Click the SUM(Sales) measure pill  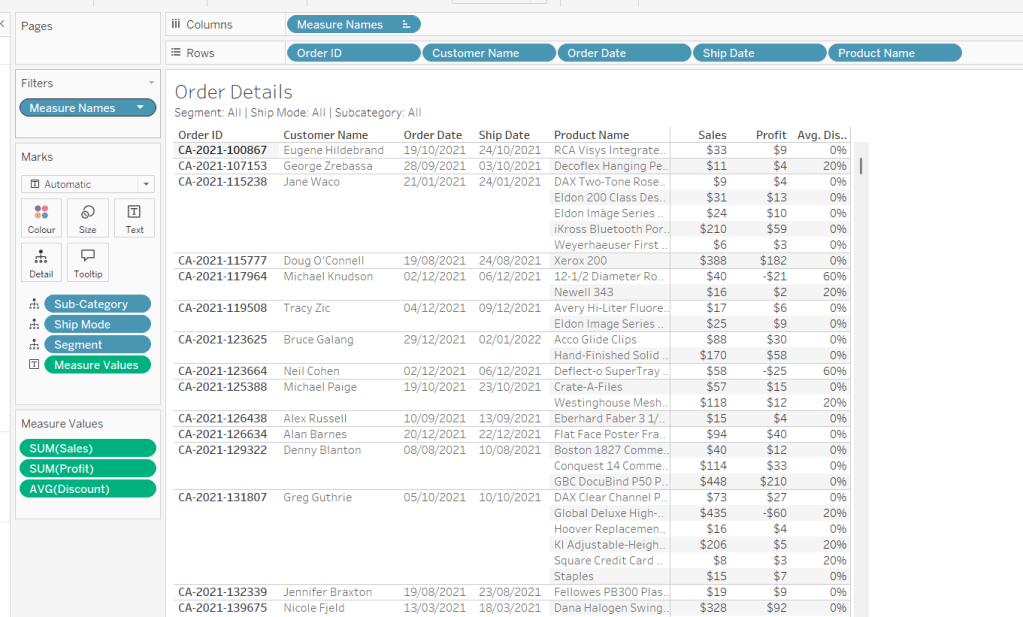tap(88, 448)
